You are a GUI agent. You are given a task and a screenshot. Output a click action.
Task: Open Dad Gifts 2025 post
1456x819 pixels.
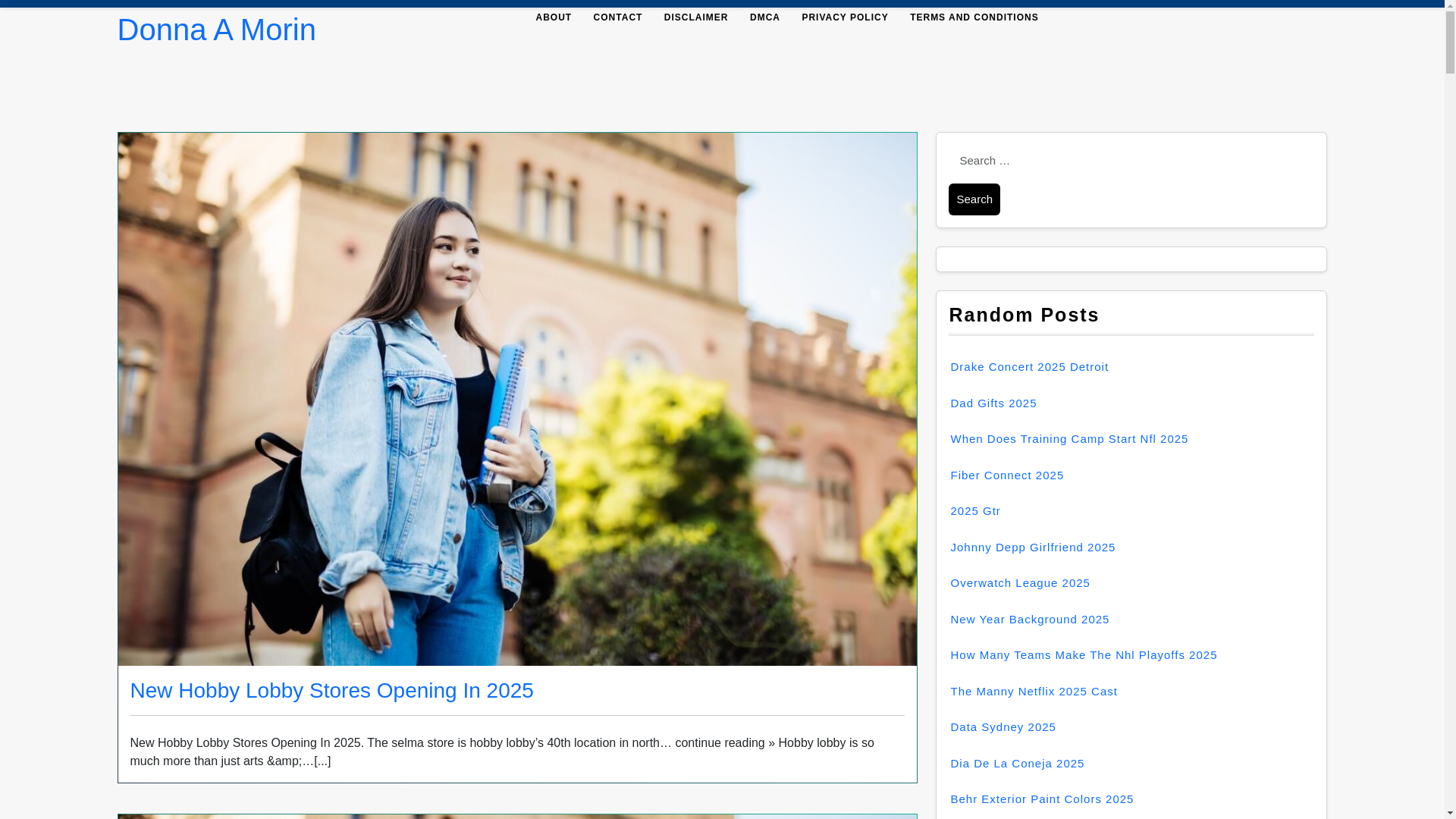coord(993,403)
